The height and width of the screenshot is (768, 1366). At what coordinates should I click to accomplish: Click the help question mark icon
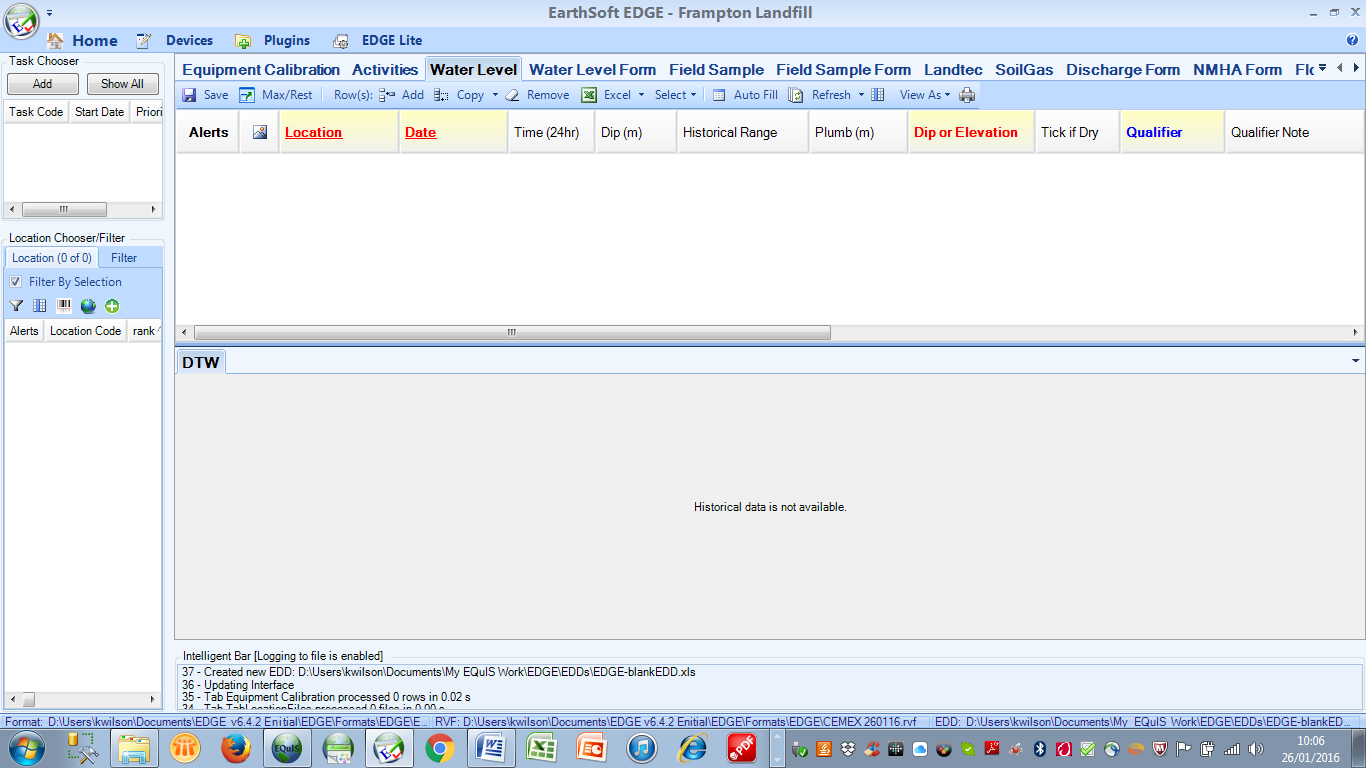(1352, 41)
